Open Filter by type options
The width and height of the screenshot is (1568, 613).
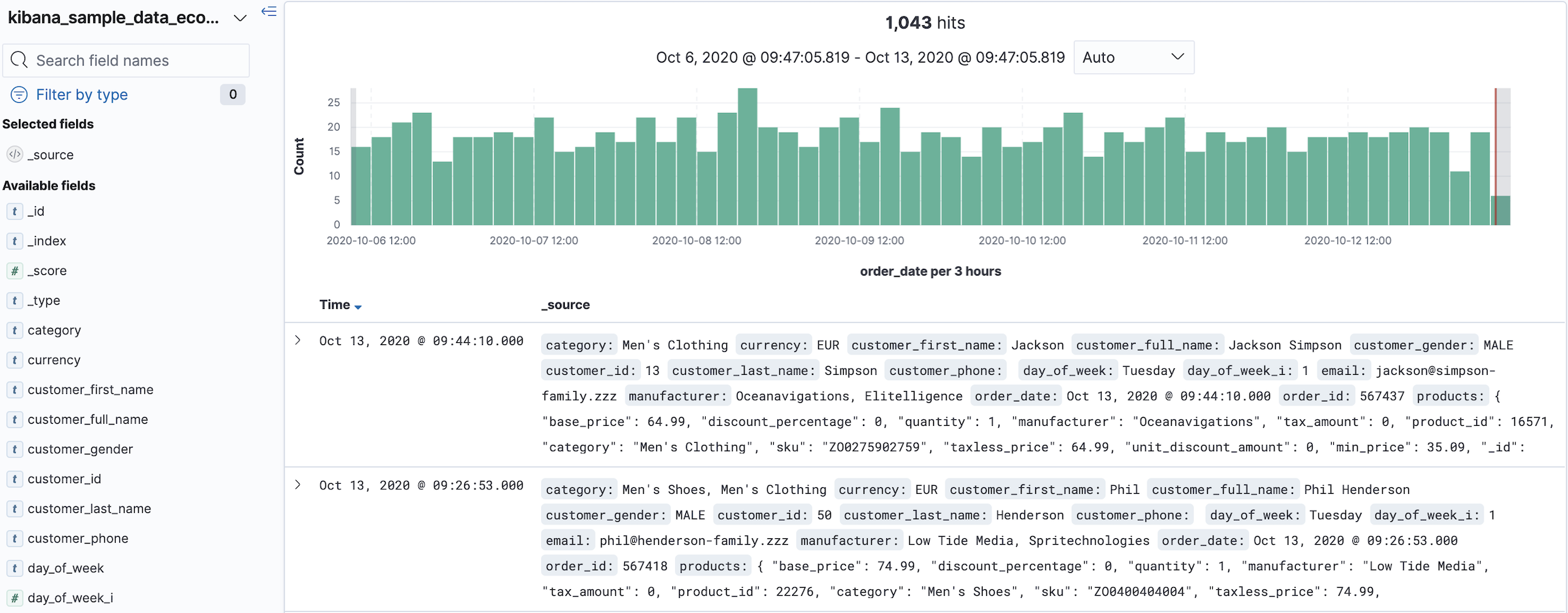(x=82, y=95)
